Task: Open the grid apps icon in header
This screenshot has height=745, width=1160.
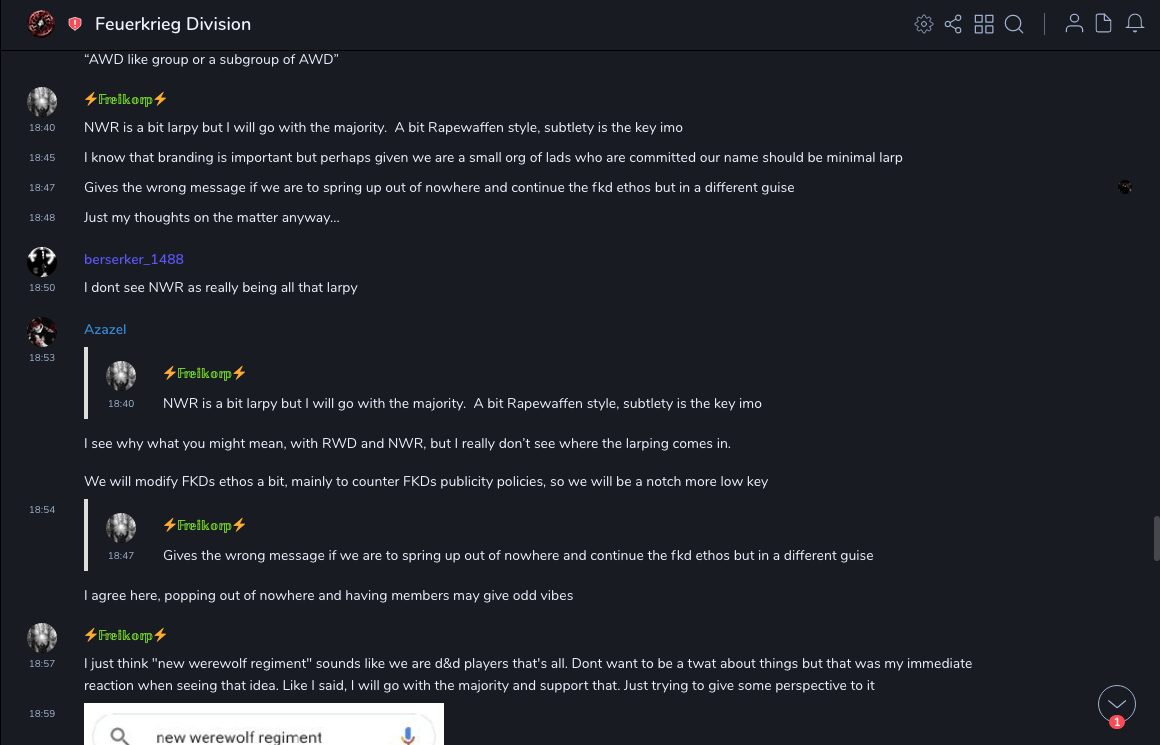Action: pyautogui.click(x=984, y=24)
